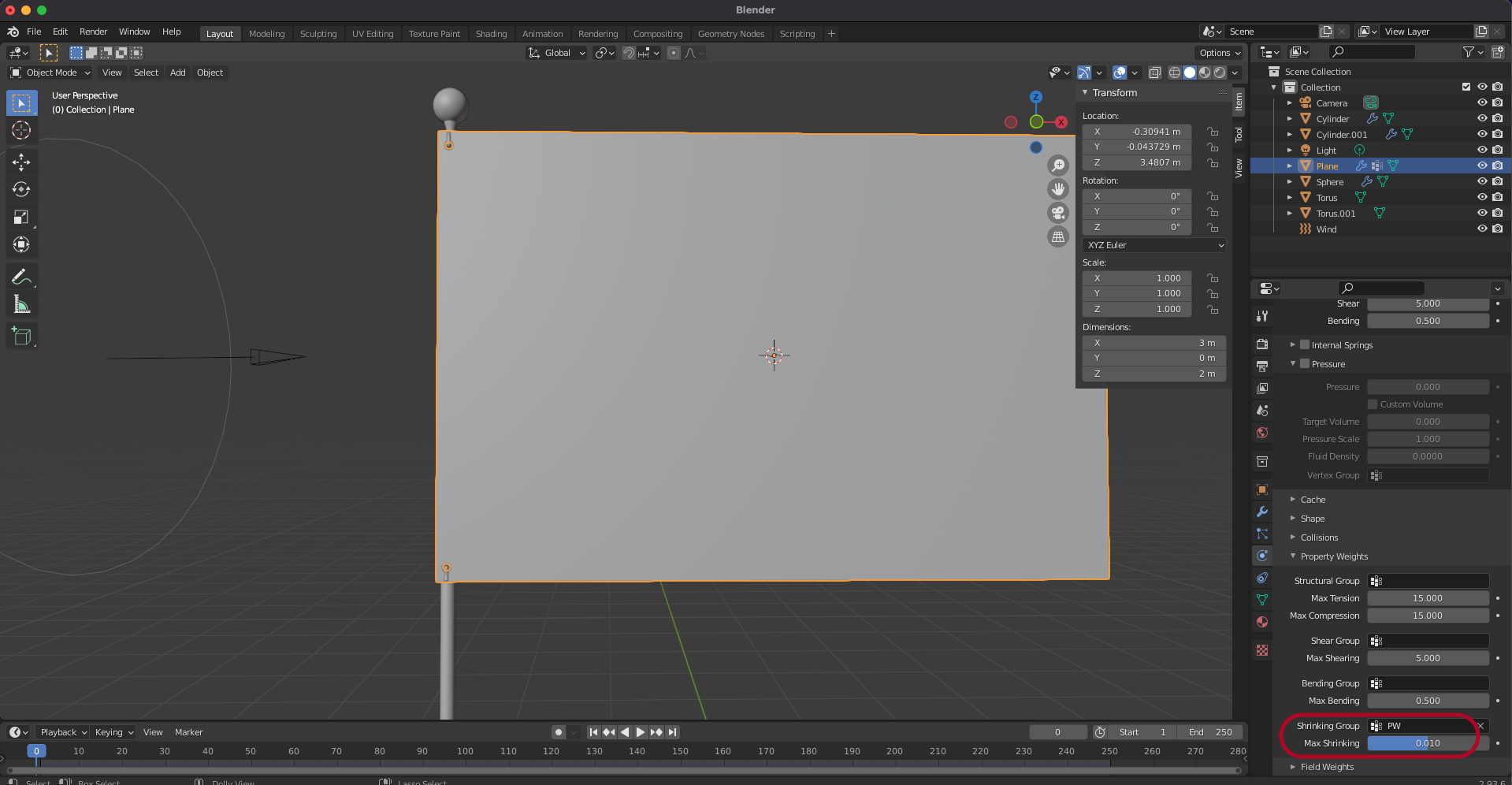1512x785 pixels.
Task: Hide the Cylinder.001 object in viewport
Action: click(x=1482, y=134)
